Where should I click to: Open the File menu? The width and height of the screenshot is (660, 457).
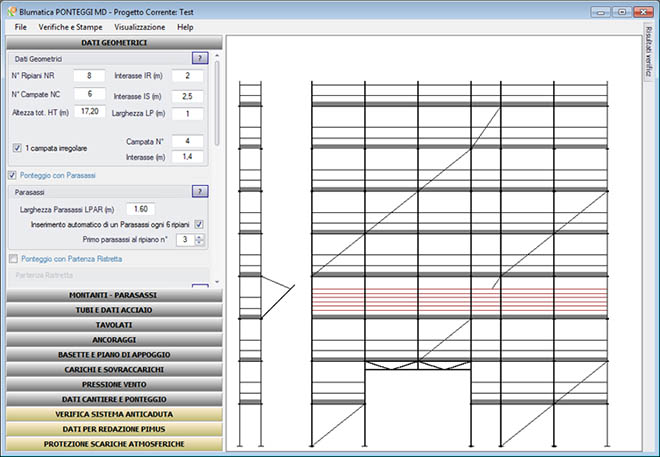click(21, 27)
